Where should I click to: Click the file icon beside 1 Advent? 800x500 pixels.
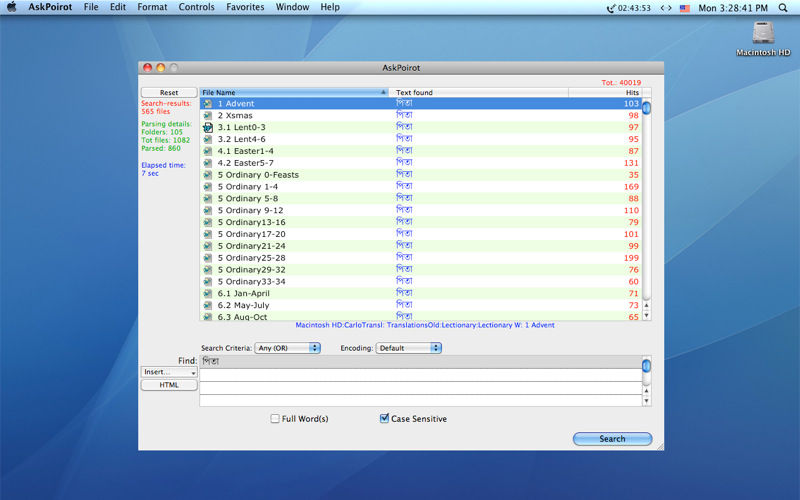[208, 104]
